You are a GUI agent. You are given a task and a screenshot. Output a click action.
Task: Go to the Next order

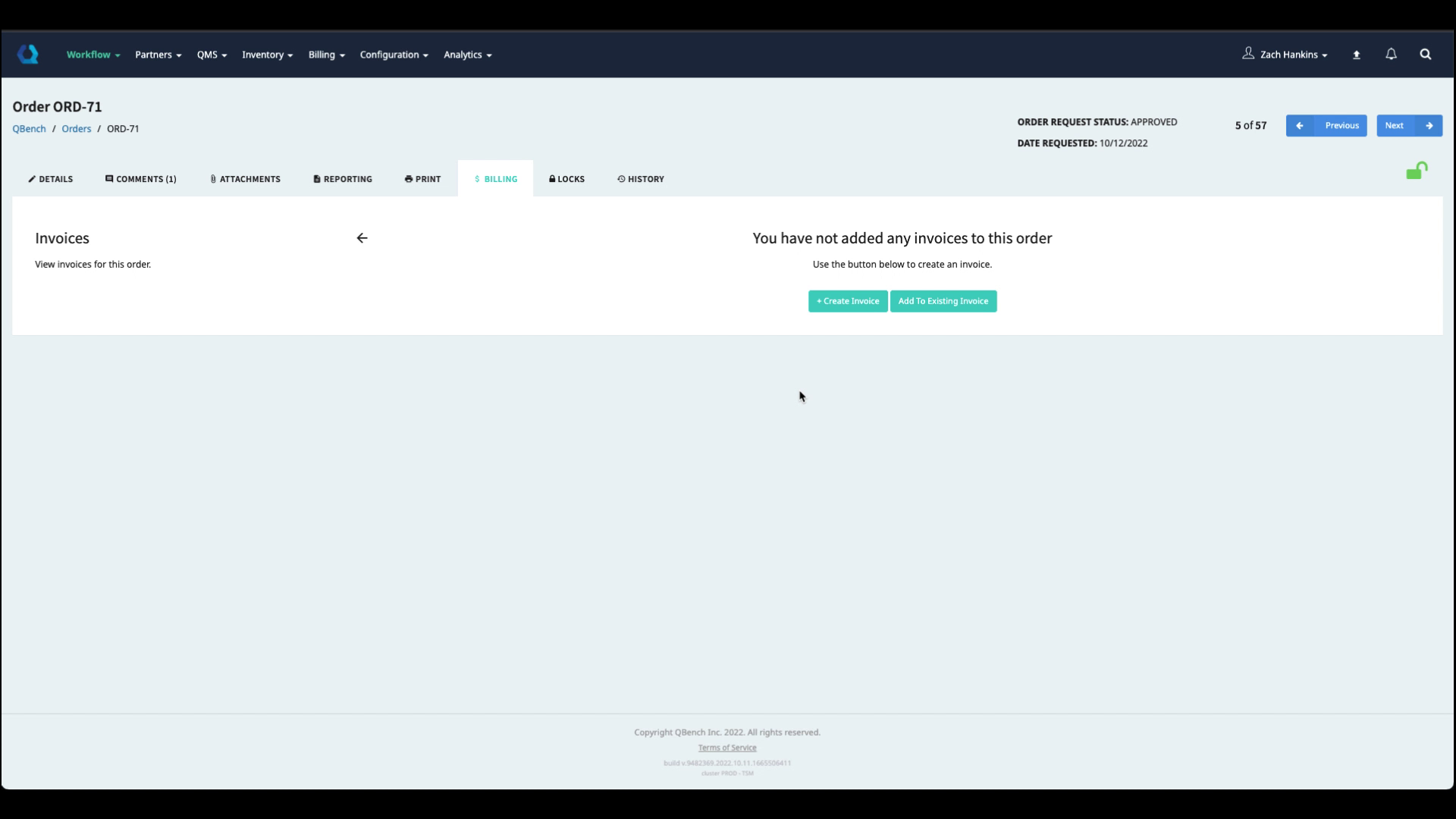[x=1408, y=126]
